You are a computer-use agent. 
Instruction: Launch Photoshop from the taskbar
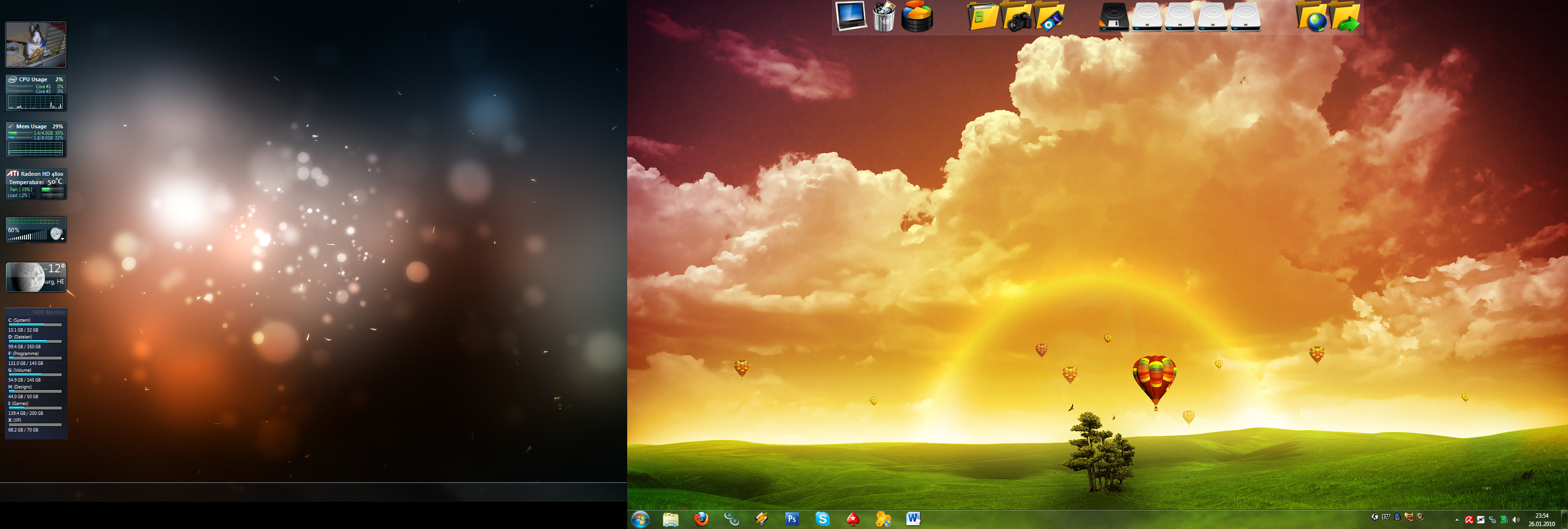click(x=792, y=519)
